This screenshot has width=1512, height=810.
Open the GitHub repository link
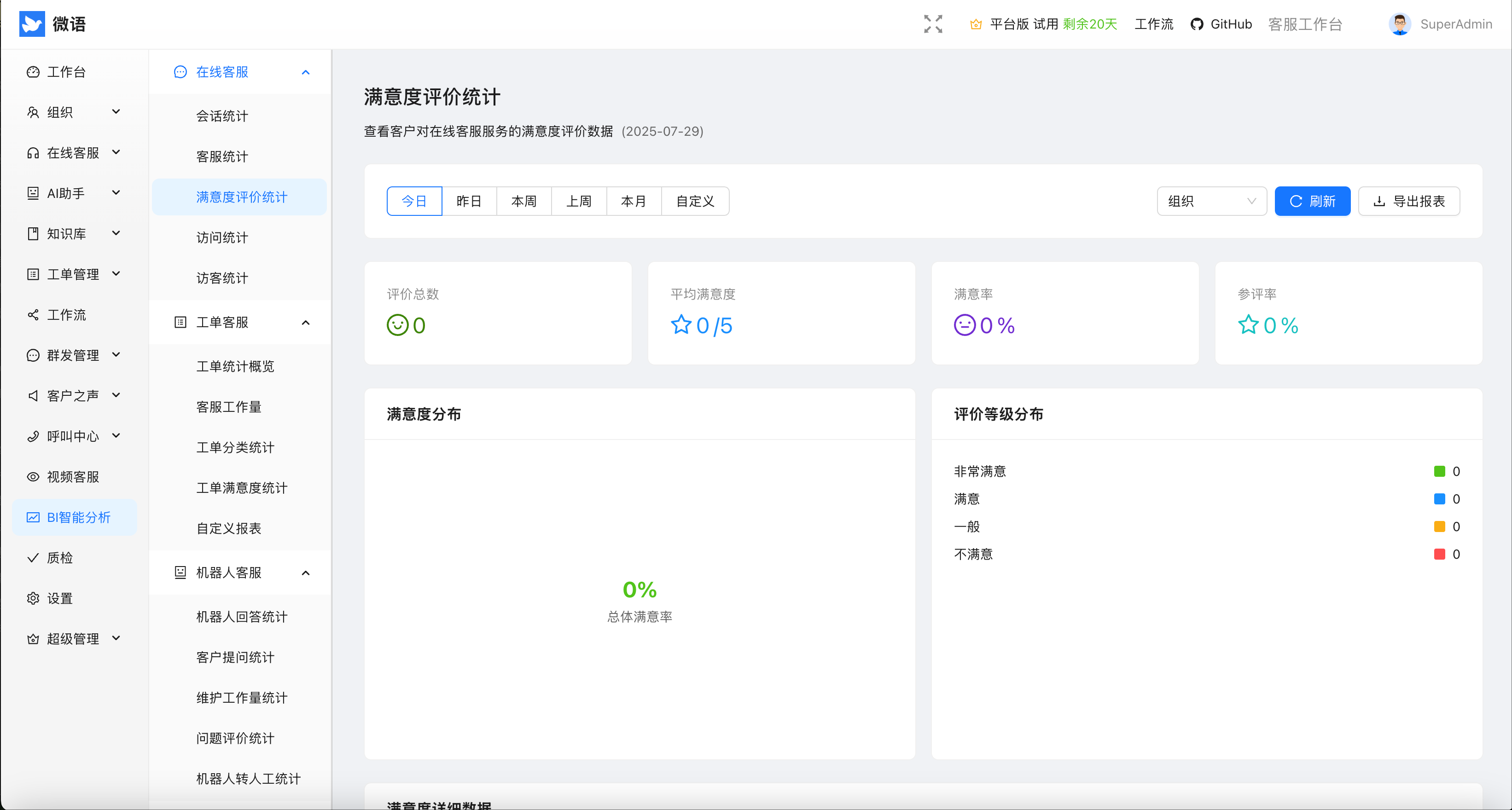click(x=1221, y=24)
